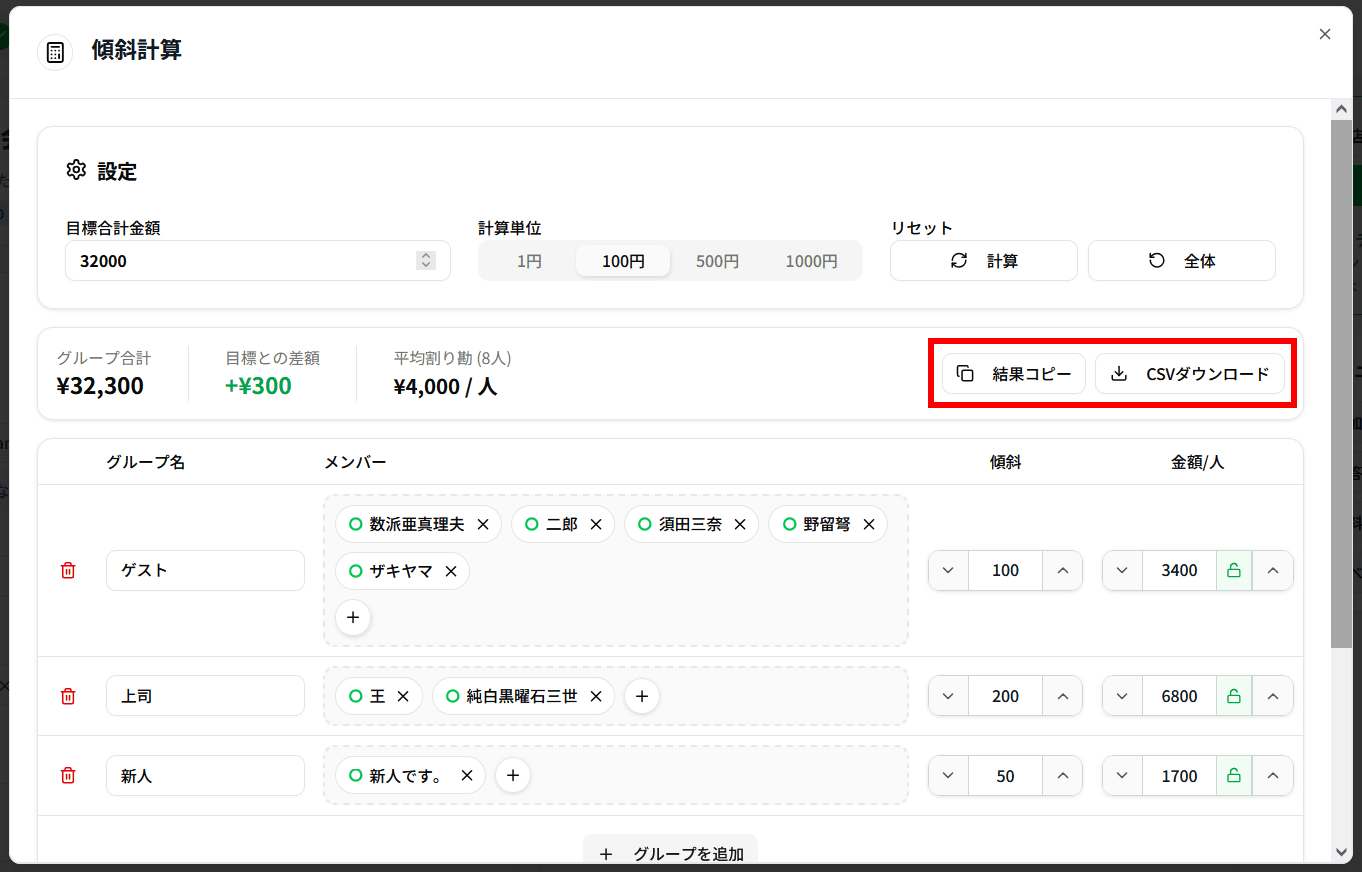Increase the 新人 amount of 1700

tap(1273, 775)
